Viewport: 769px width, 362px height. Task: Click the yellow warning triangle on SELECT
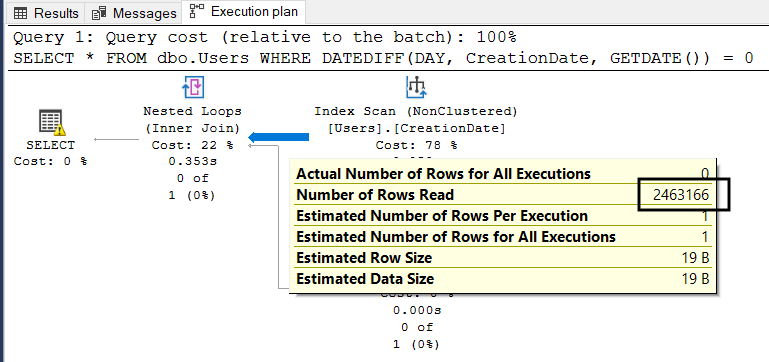coord(59,129)
